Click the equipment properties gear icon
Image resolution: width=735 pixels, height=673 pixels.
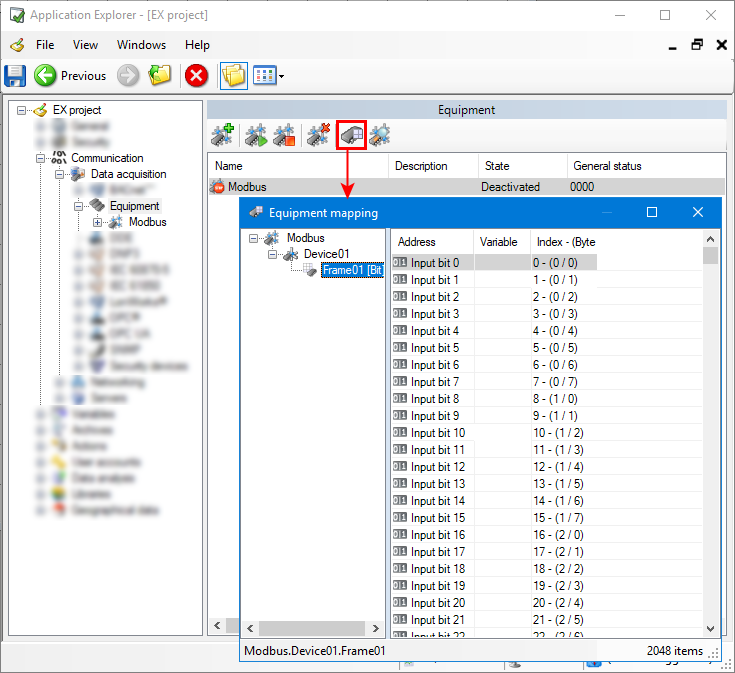(x=380, y=135)
